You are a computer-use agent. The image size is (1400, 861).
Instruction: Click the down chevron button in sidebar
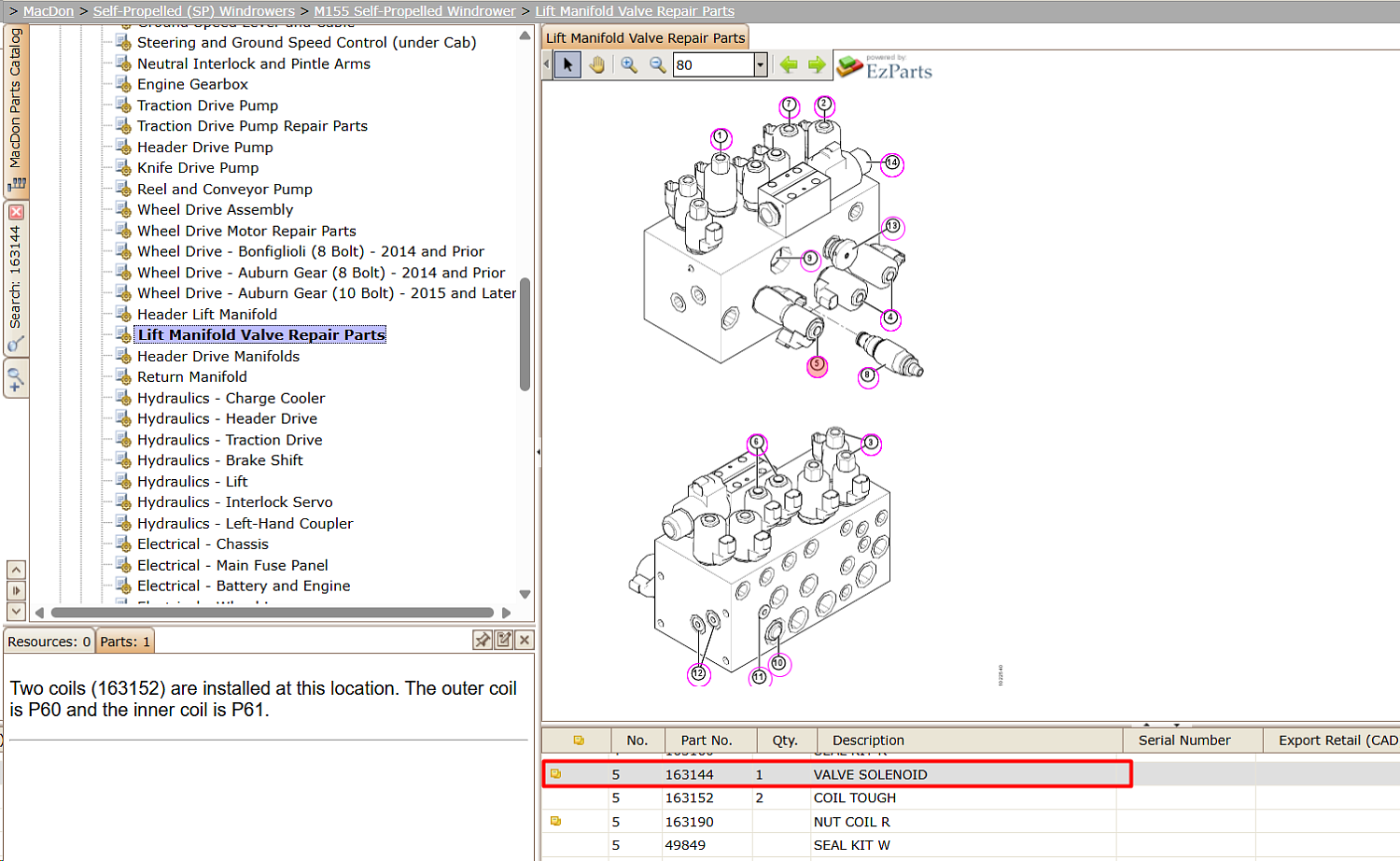(x=16, y=611)
